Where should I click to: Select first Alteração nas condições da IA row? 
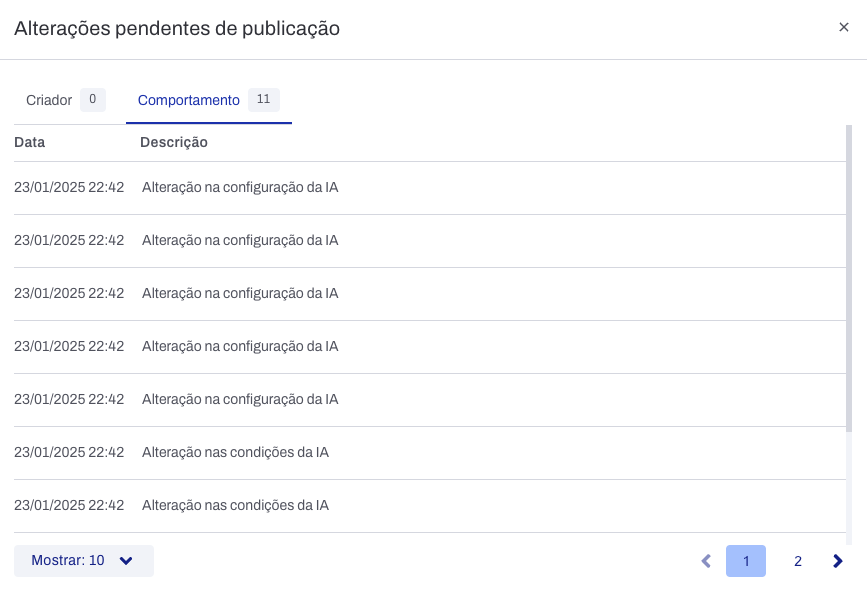tap(235, 452)
